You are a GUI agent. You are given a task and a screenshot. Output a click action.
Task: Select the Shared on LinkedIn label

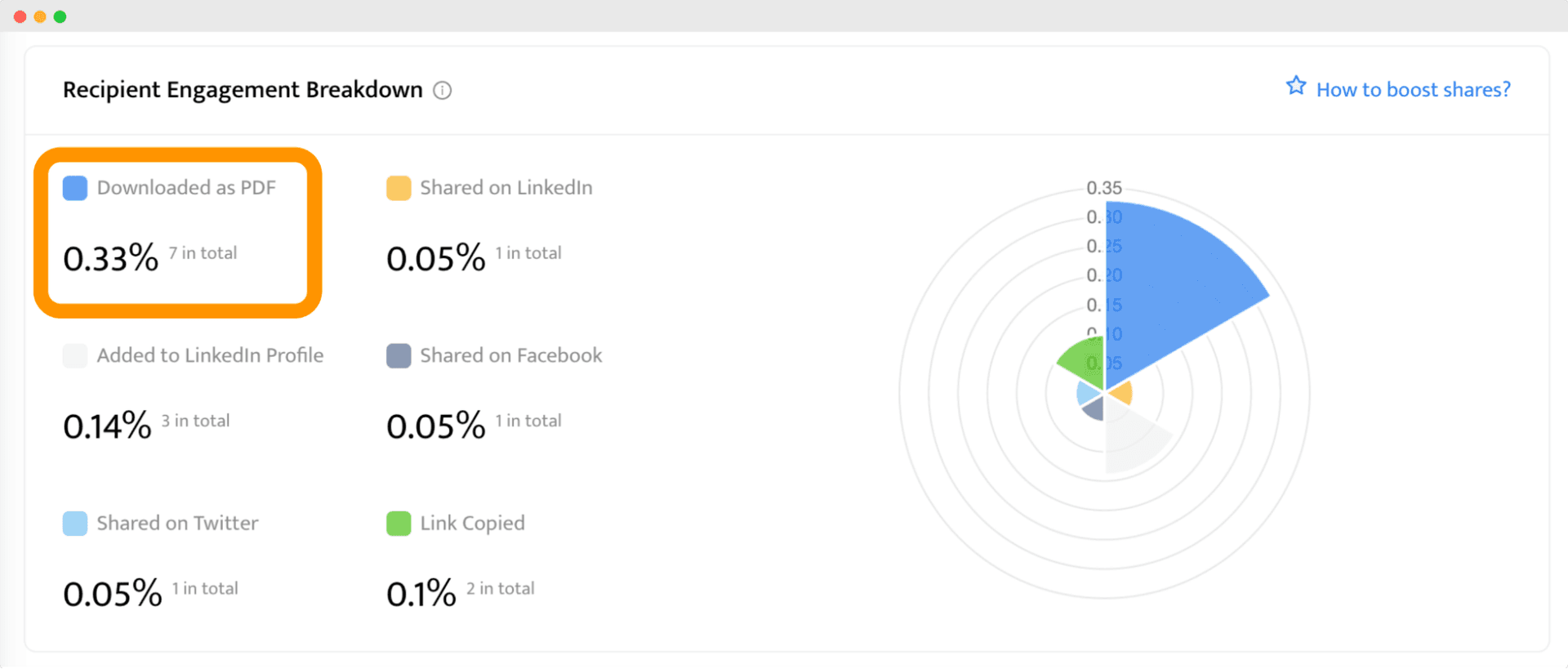pyautogui.click(x=506, y=188)
